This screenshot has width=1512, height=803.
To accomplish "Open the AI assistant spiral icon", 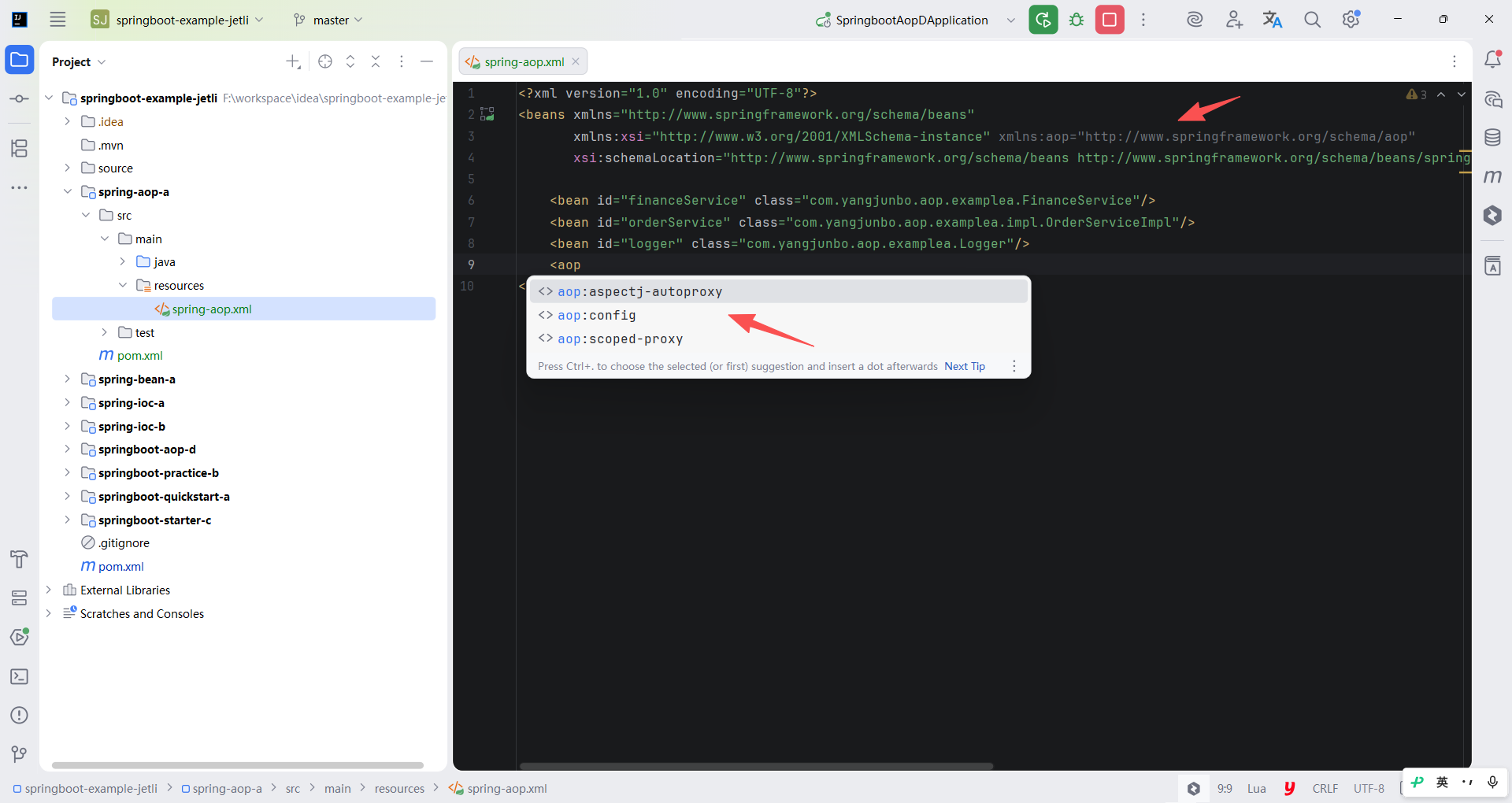I will (1195, 20).
